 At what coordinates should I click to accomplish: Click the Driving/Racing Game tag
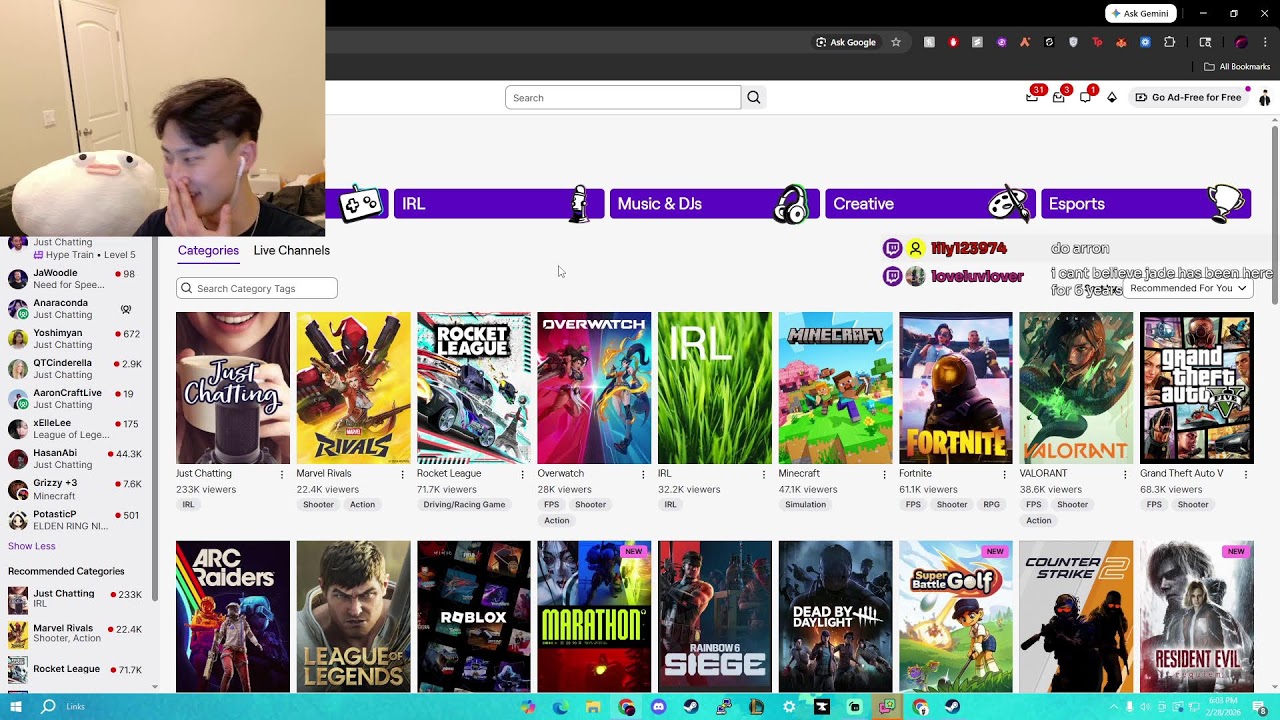tap(464, 505)
